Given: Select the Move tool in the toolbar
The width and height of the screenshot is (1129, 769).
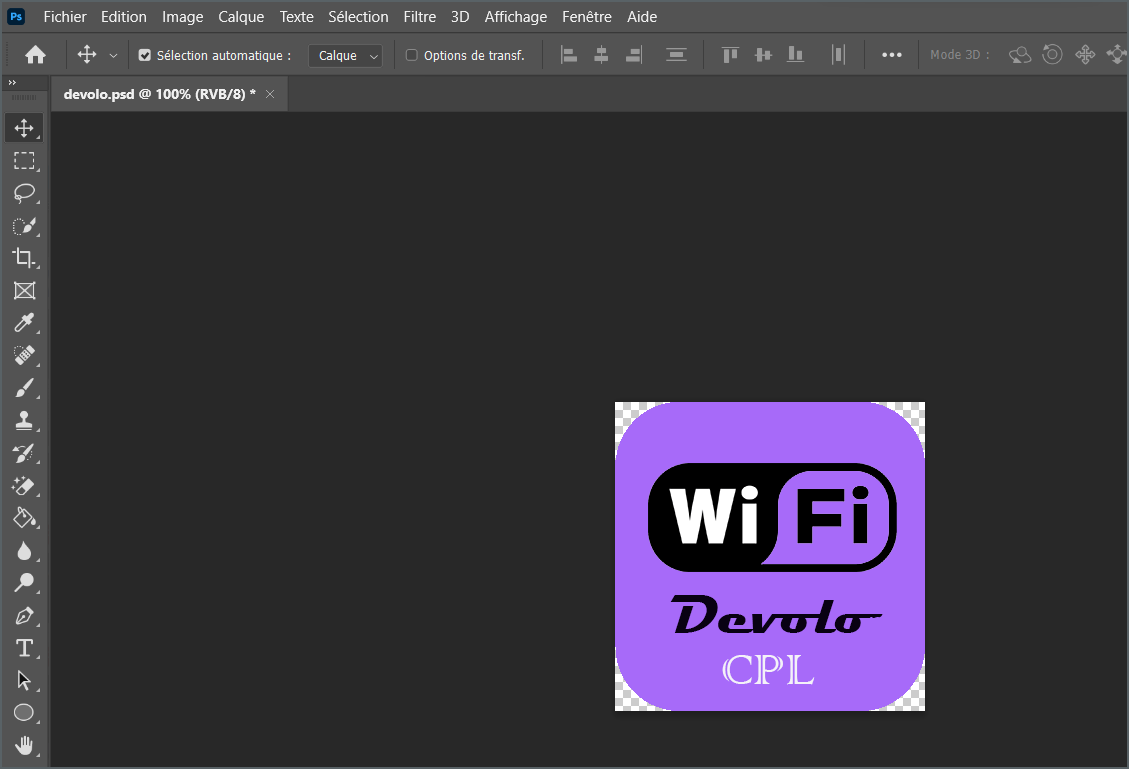Looking at the screenshot, I should (24, 128).
